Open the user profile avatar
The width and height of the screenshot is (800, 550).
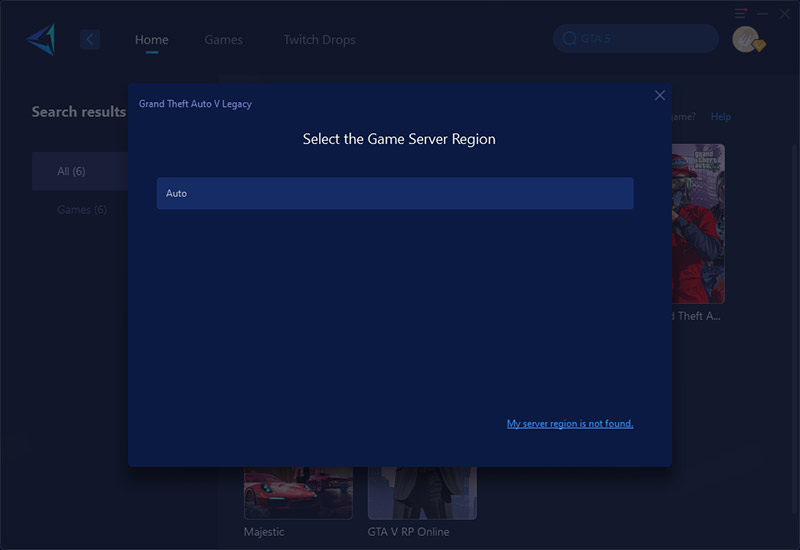pyautogui.click(x=745, y=39)
